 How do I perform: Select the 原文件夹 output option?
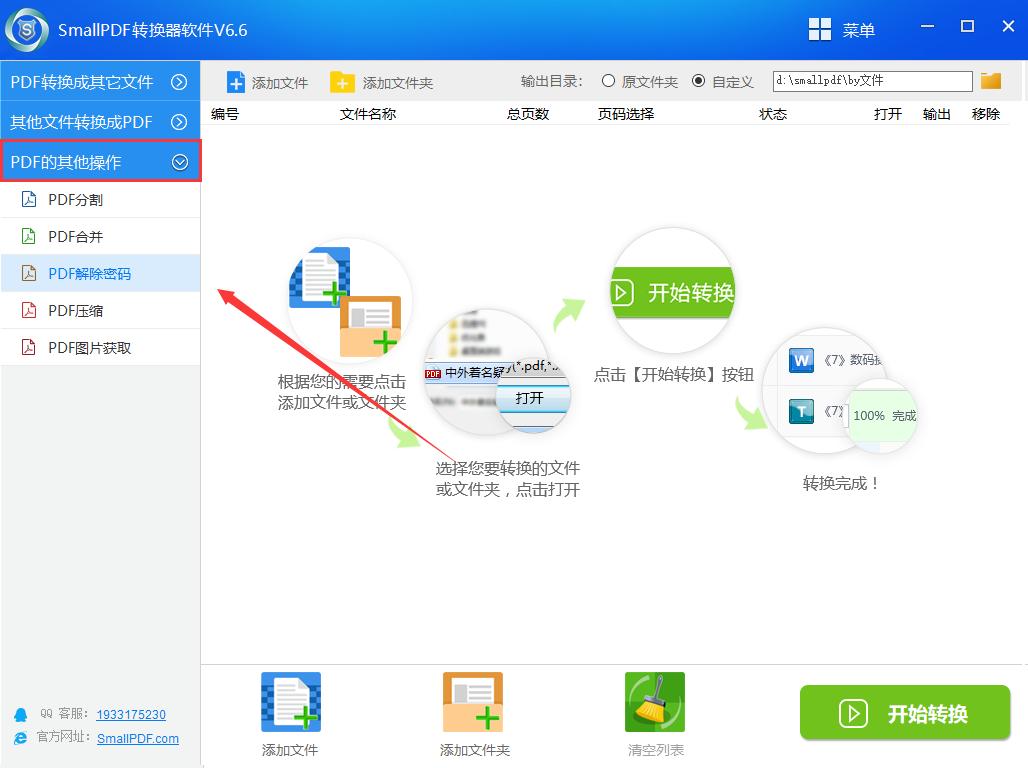tap(608, 82)
